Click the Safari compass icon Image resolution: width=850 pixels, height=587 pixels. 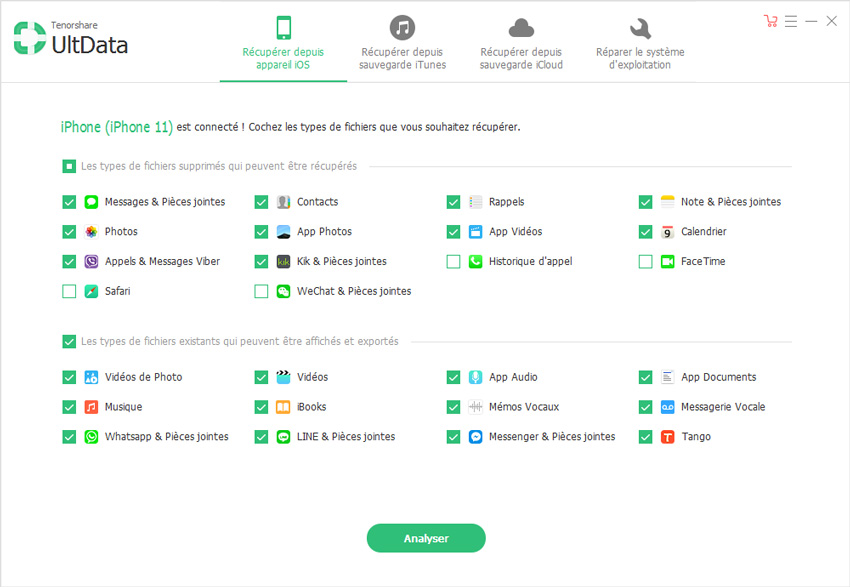point(91,292)
